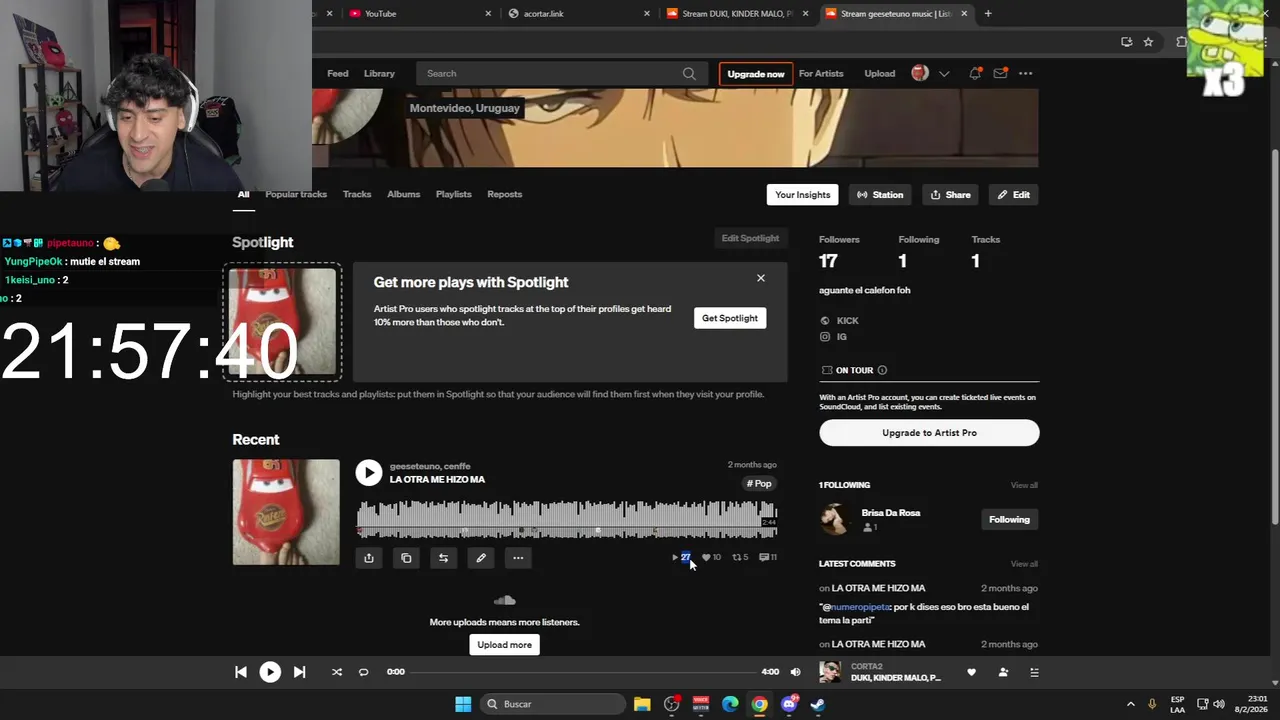Open Steam from taskbar
Image resolution: width=1280 pixels, height=720 pixels.
point(817,704)
